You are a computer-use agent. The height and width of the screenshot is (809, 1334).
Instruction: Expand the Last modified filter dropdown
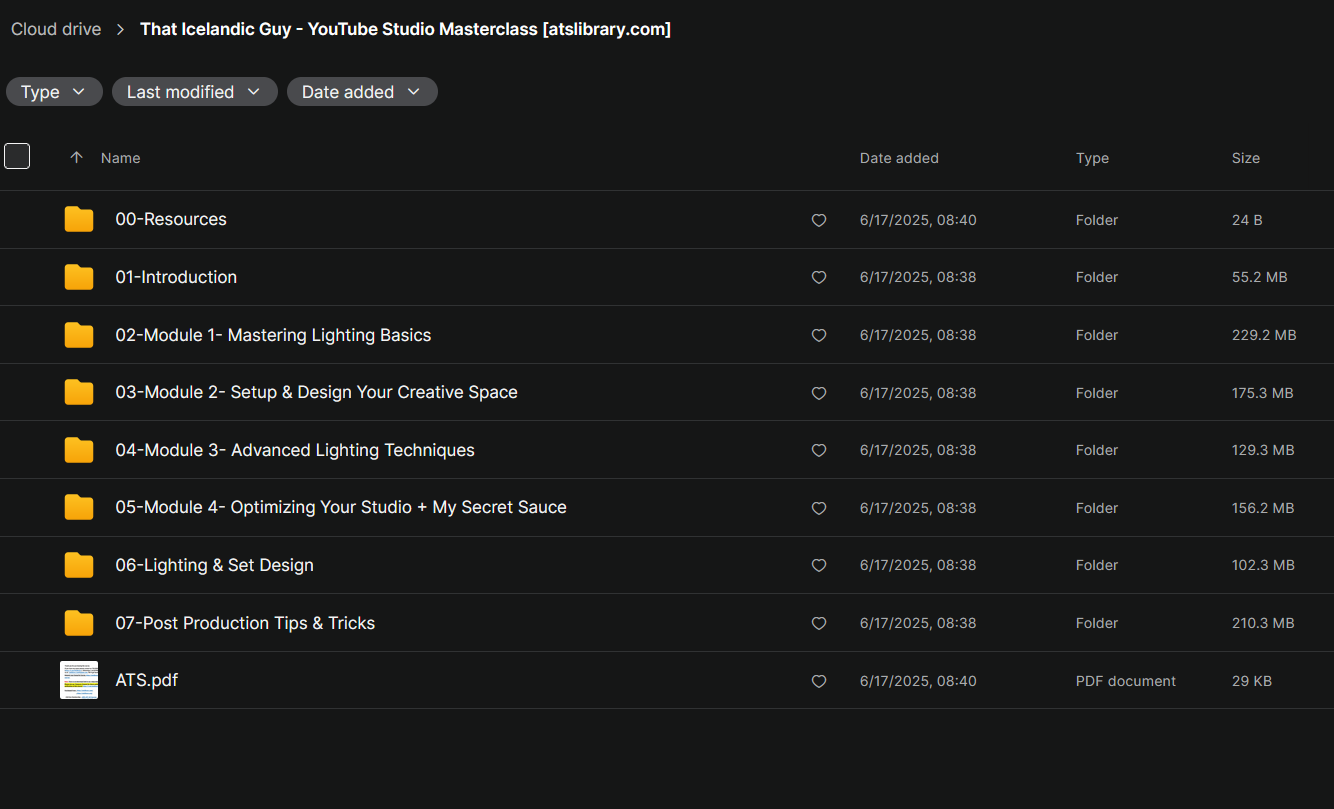click(194, 92)
